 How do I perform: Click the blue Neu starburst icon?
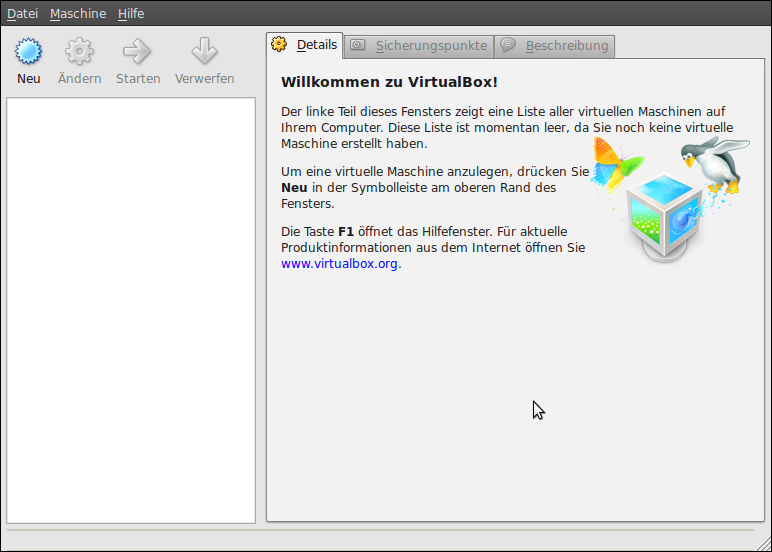[x=29, y=52]
